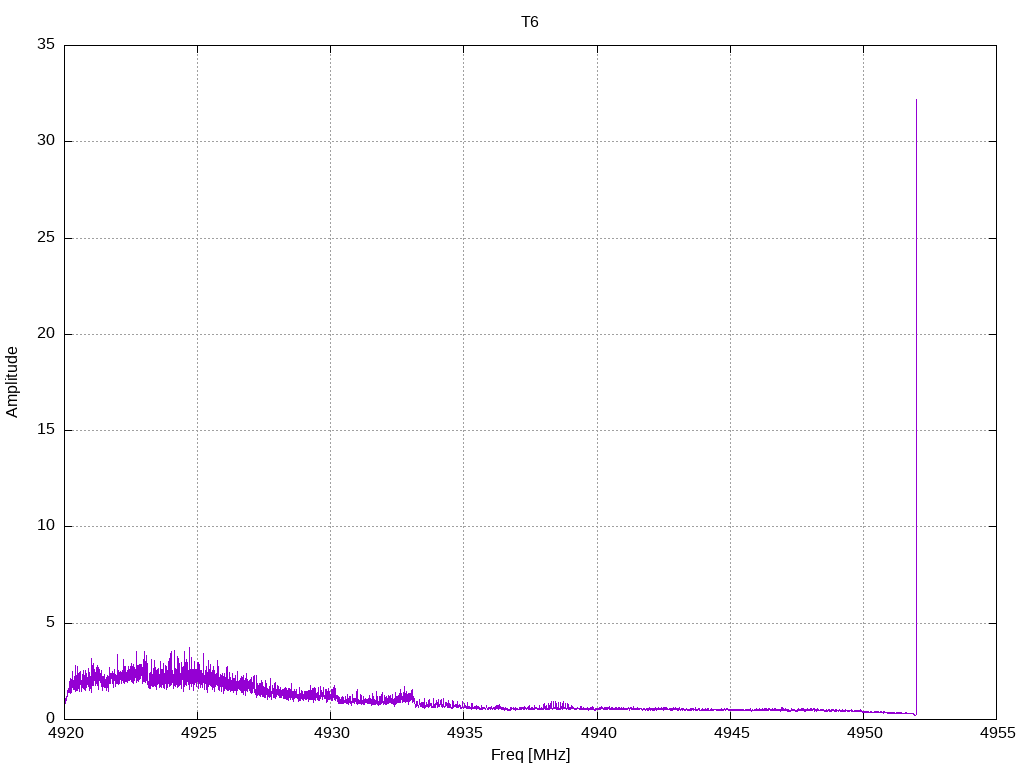
Task: Click y-axis tick label 25
Action: [x=46, y=237]
